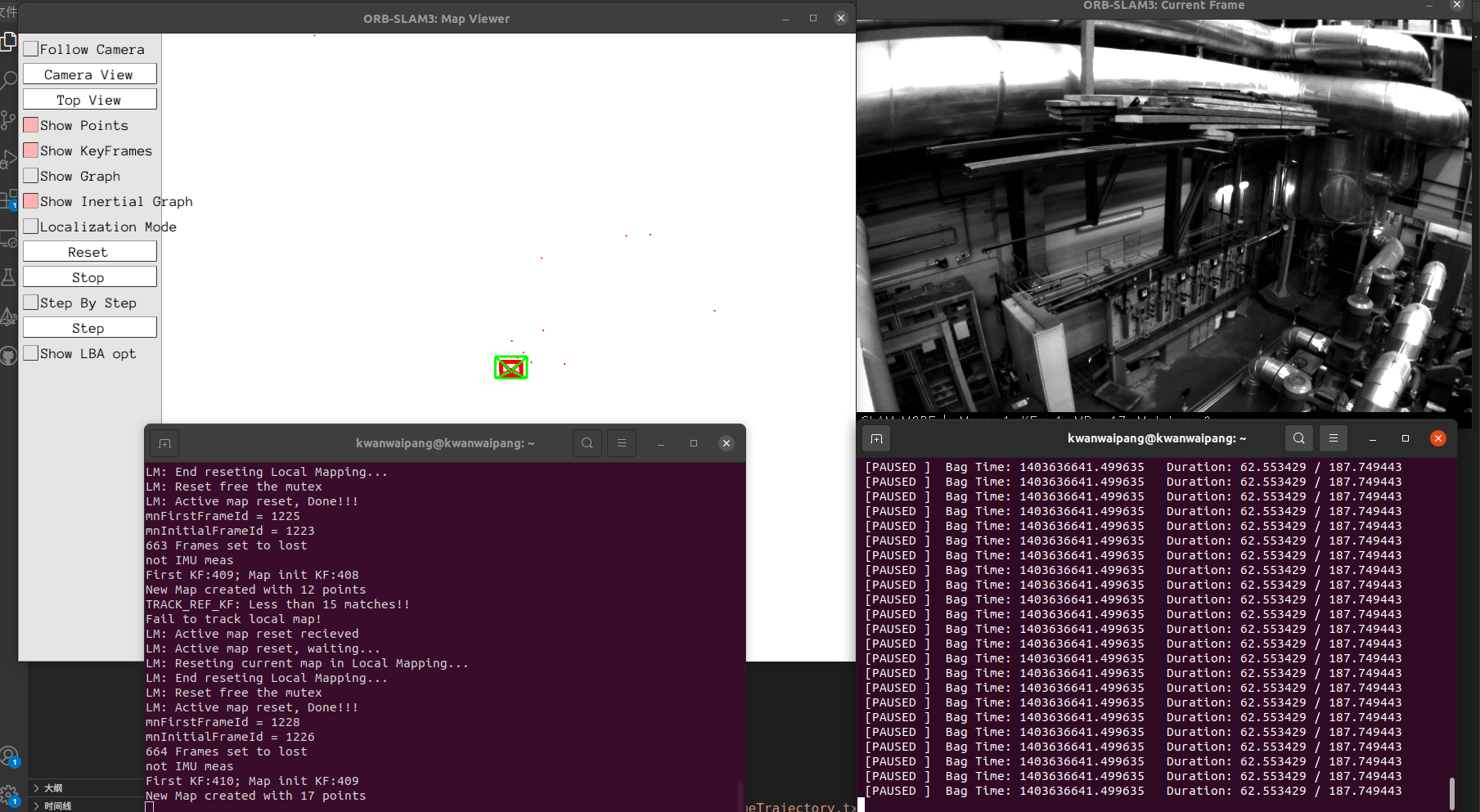This screenshot has width=1480, height=812.
Task: Minimize the ORB-SLAM3 Map Viewer window
Action: pos(785,18)
